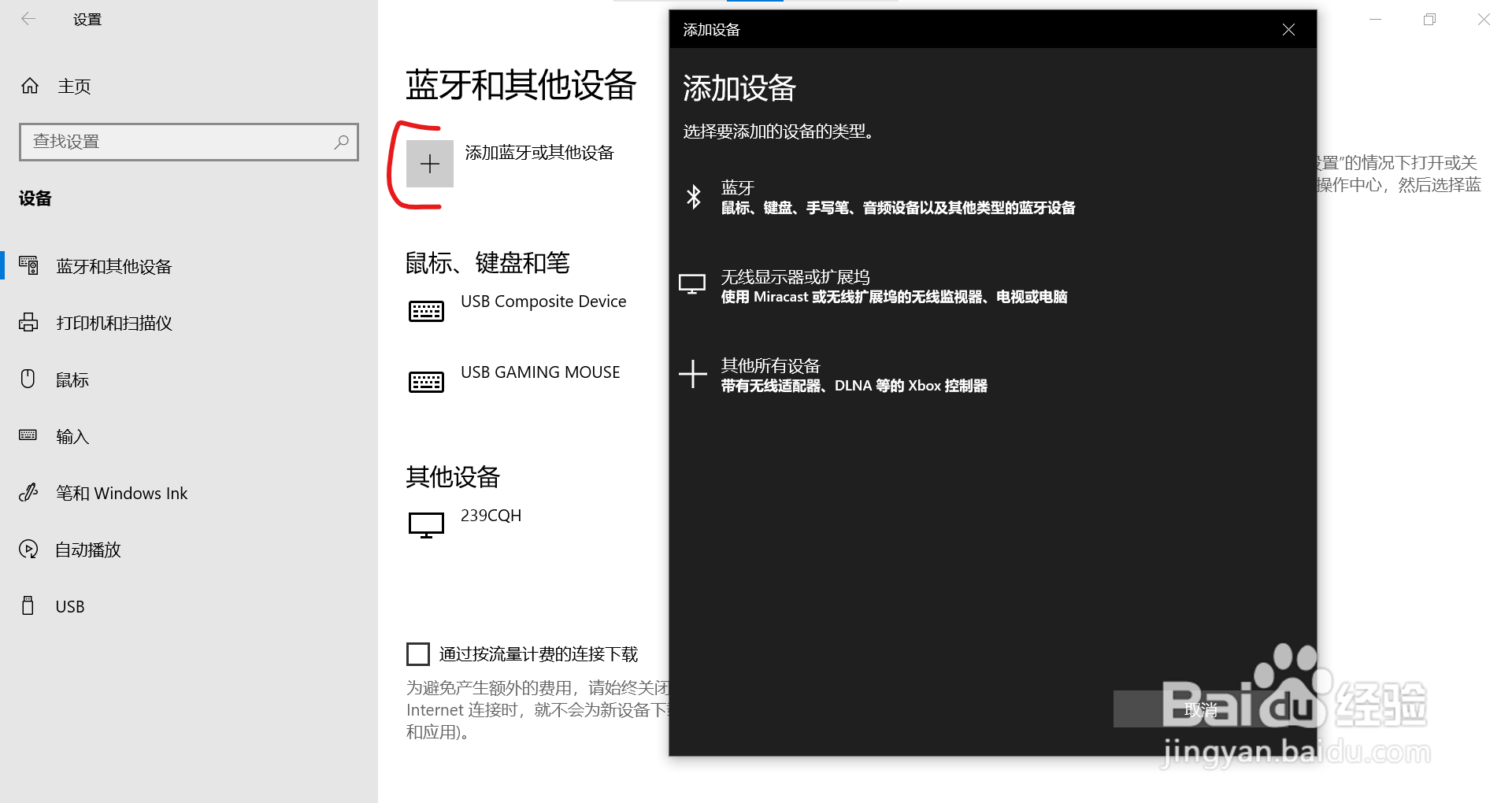Click 鼠标、键盘、手写笔 Bluetooth description text
1512x803 pixels.
coord(899,208)
